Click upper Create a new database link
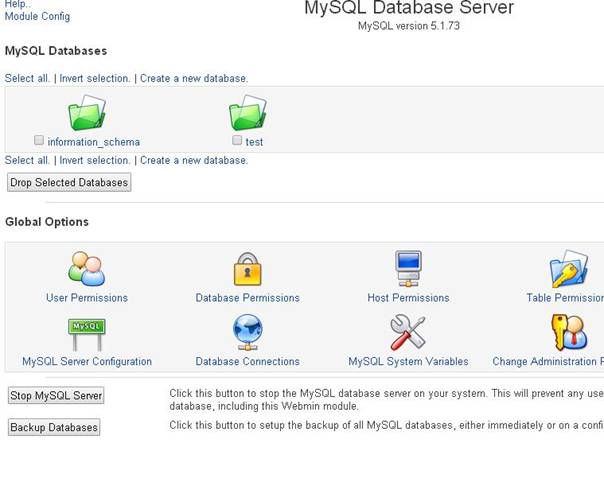The height and width of the screenshot is (482, 604). 194,78
